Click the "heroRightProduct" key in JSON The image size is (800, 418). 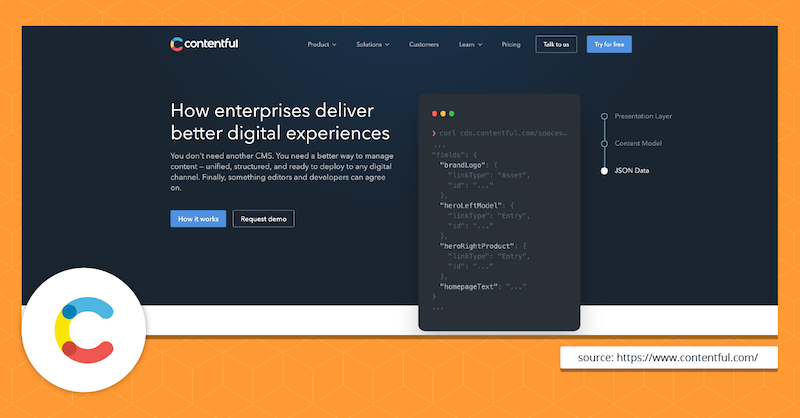click(478, 246)
